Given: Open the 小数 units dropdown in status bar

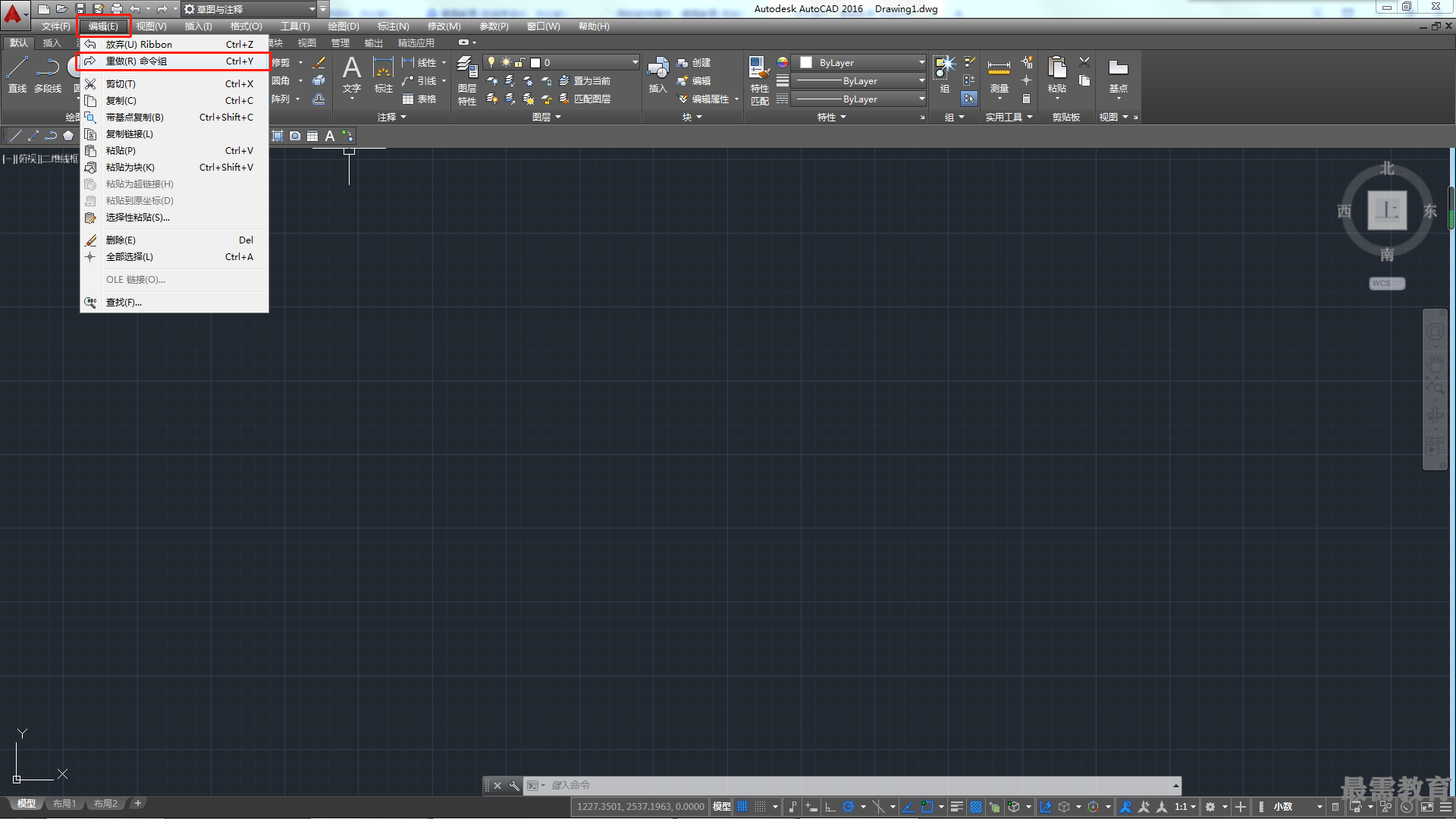Looking at the screenshot, I should click(1298, 807).
